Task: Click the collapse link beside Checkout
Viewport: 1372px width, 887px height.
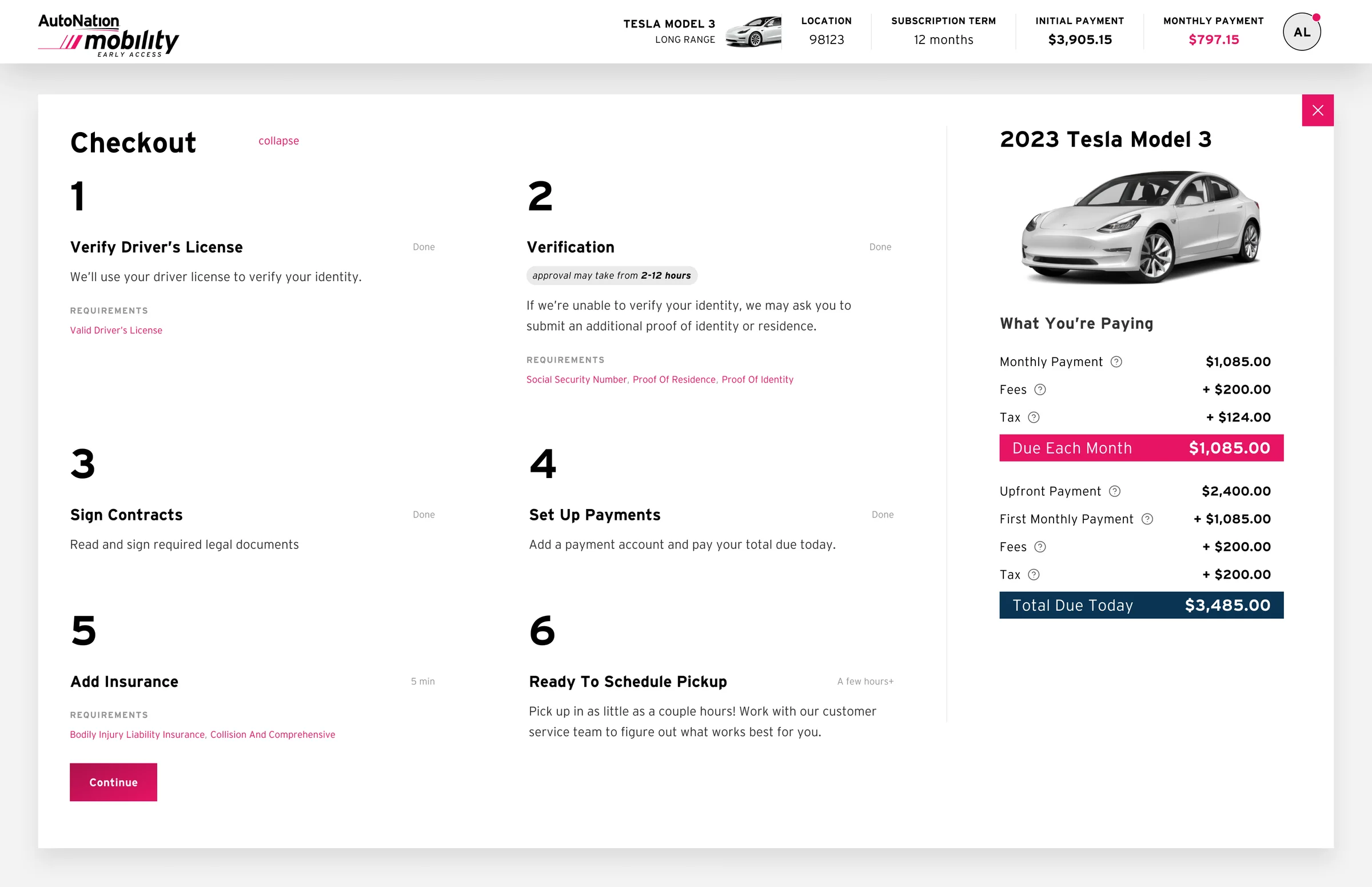Action: (278, 141)
